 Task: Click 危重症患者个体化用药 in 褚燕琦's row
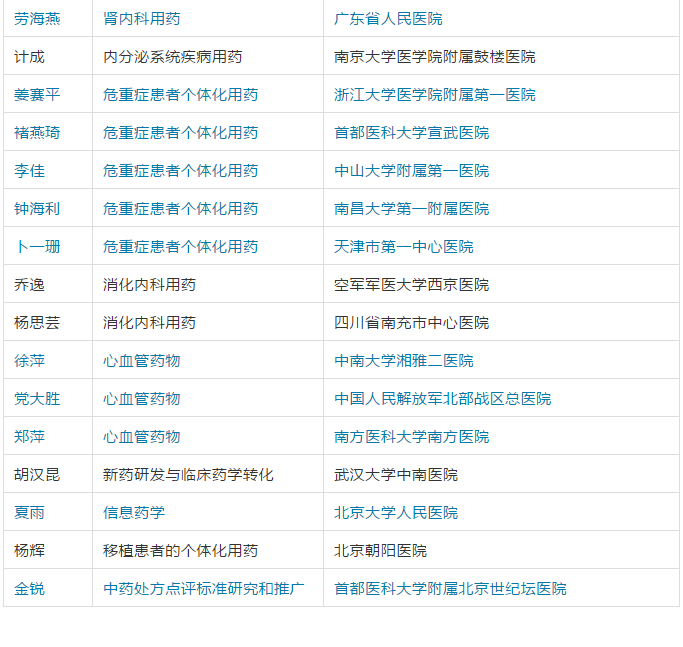[180, 132]
